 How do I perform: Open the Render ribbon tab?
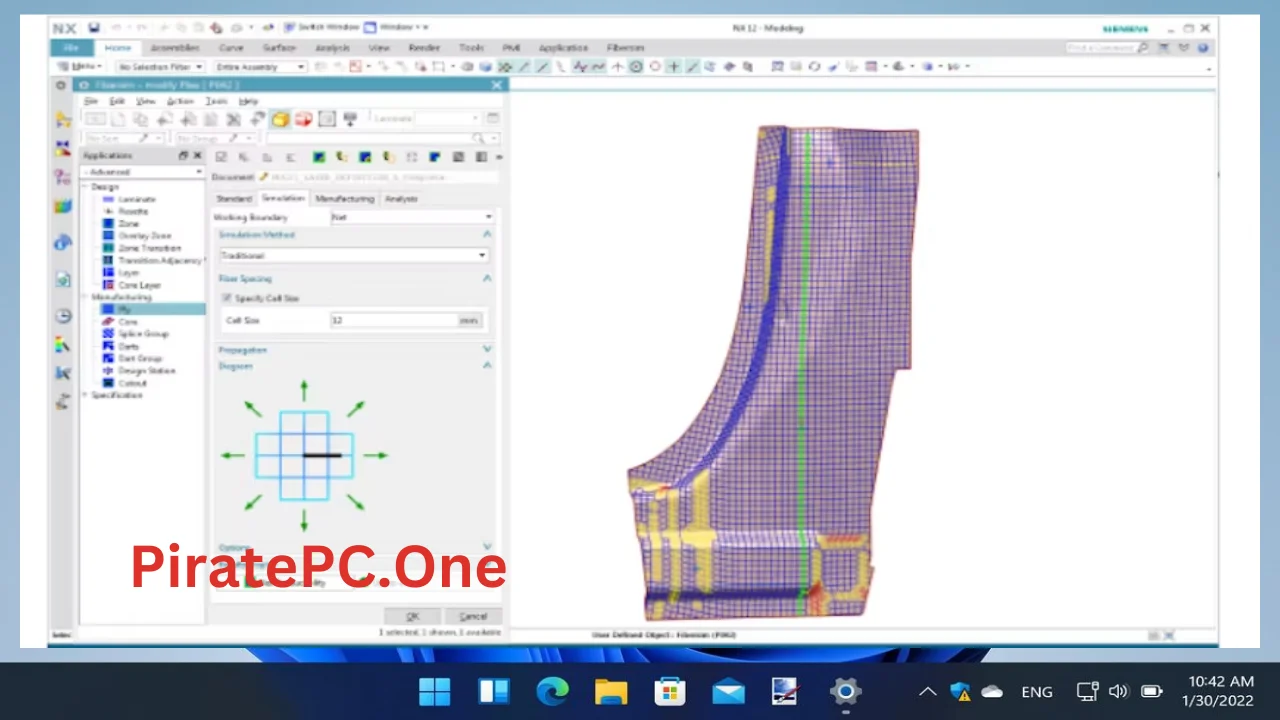[424, 47]
